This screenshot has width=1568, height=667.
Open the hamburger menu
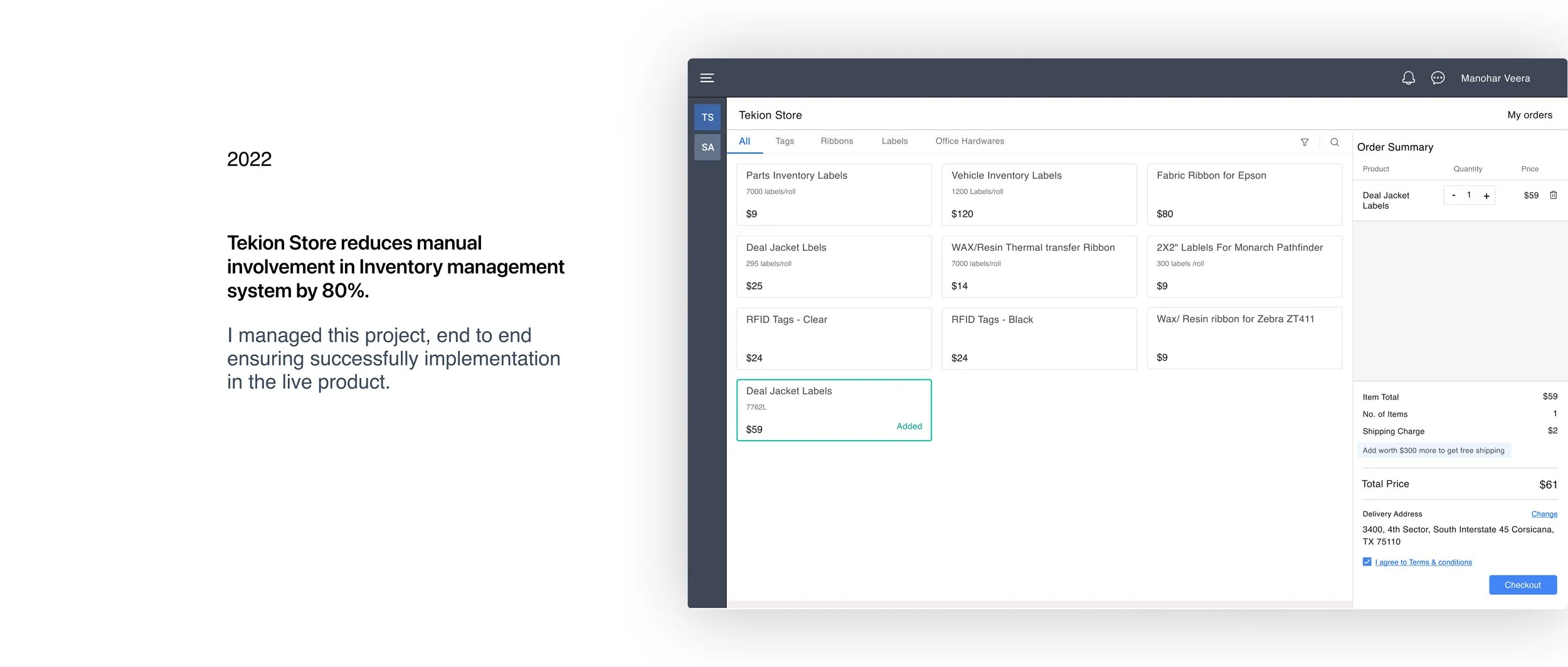pyautogui.click(x=707, y=78)
